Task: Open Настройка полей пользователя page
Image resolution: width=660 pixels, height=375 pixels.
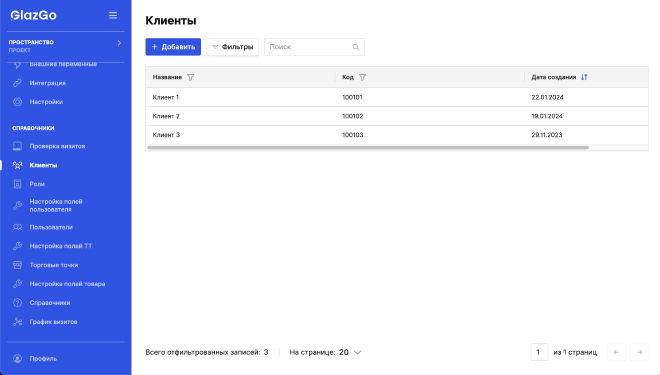Action: pos(56,205)
